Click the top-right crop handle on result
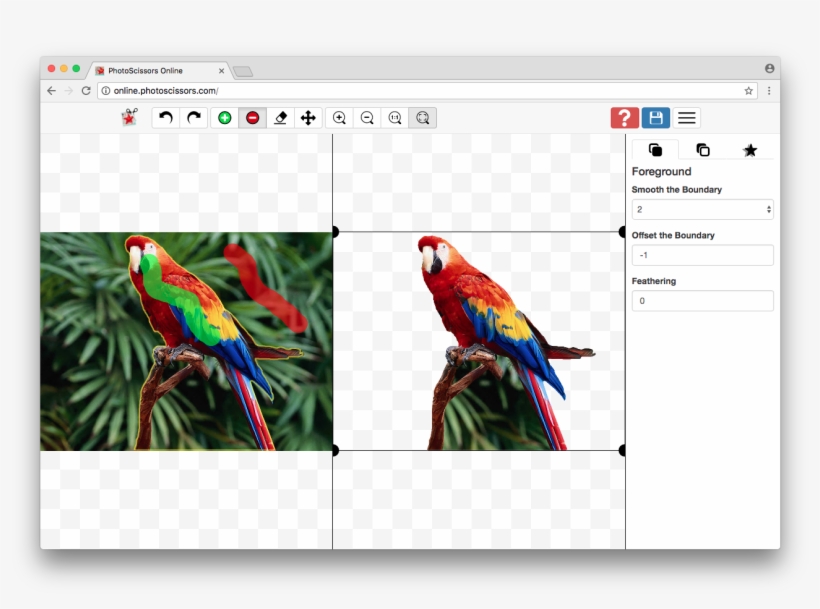The width and height of the screenshot is (820, 609). [622, 232]
